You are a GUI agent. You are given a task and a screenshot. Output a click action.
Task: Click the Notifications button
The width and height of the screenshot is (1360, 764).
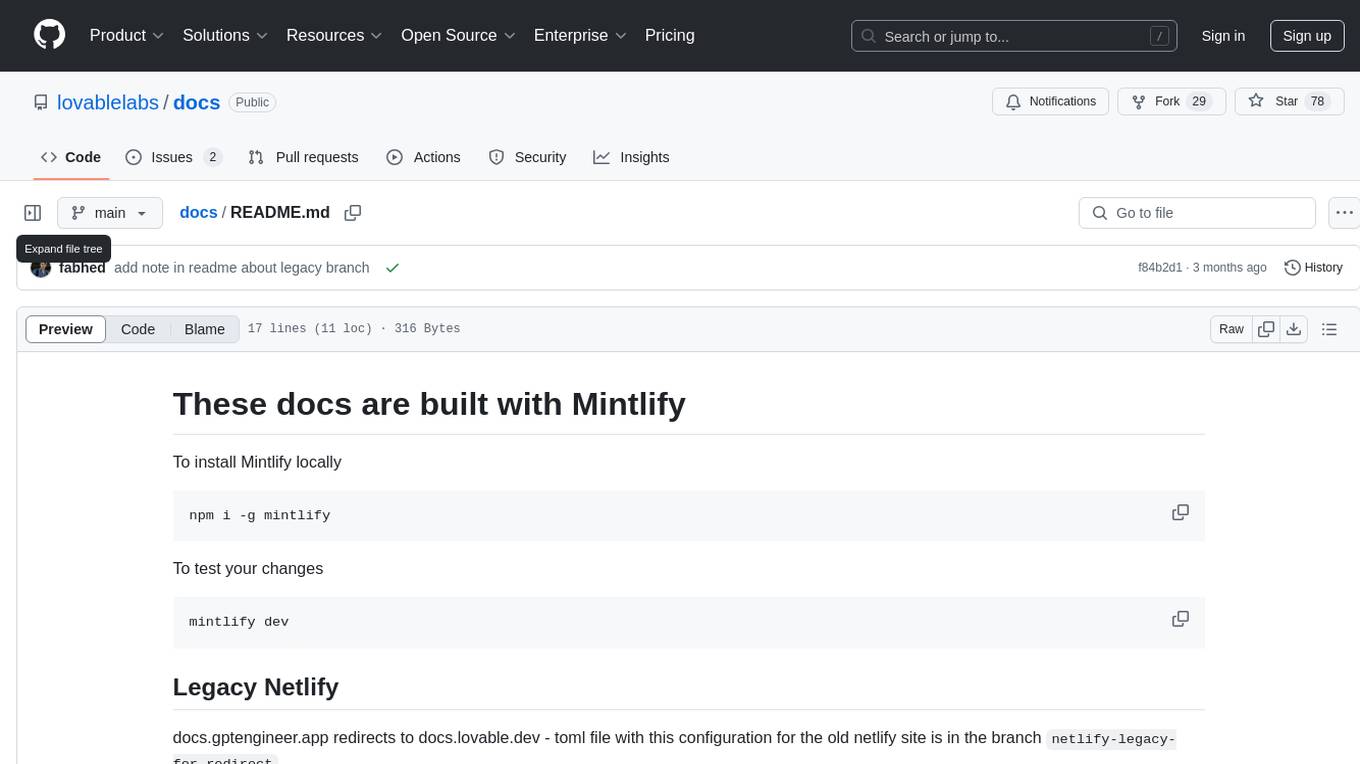(x=1051, y=101)
